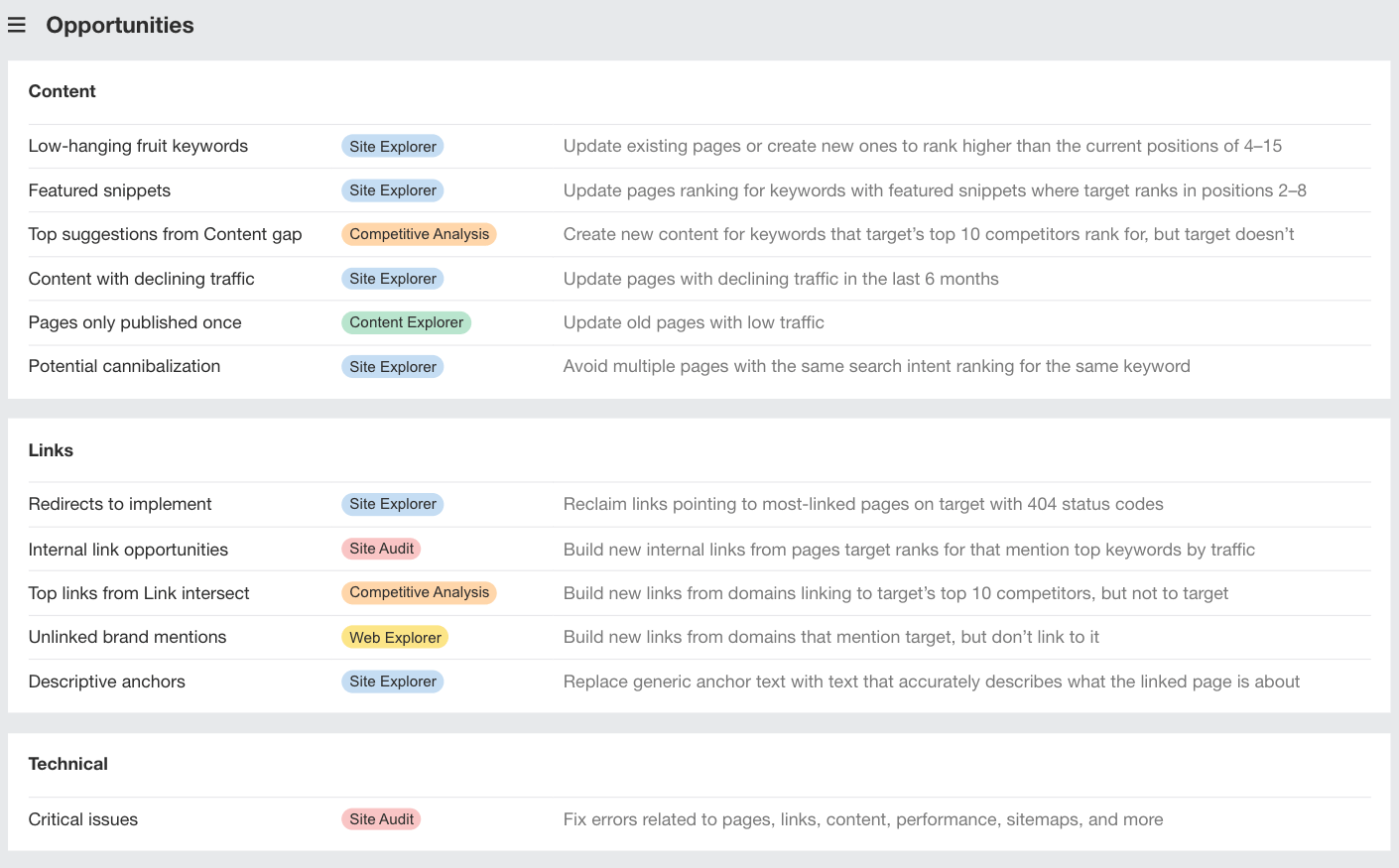Open the Featured snippets opportunity
This screenshot has width=1399, height=868.
click(99, 189)
